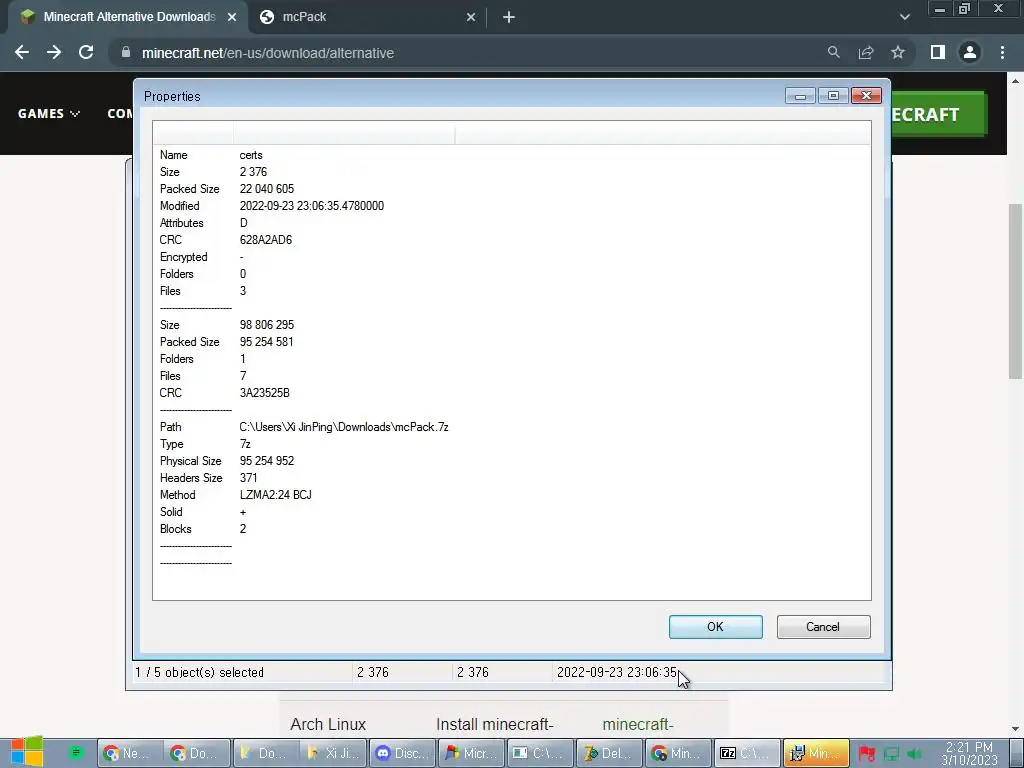This screenshot has height=768, width=1024.
Task: Click the 'Install minecraft-' text on page
Action: (494, 724)
